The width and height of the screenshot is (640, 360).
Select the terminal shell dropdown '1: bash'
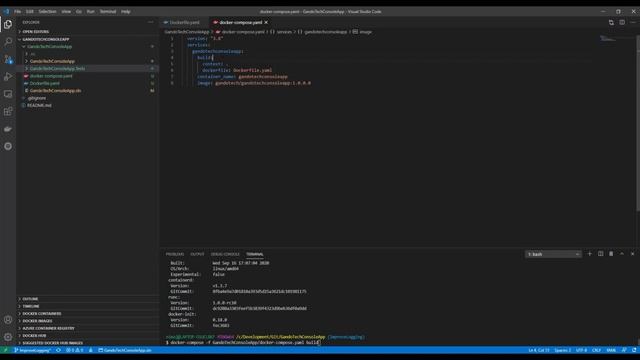(553, 254)
